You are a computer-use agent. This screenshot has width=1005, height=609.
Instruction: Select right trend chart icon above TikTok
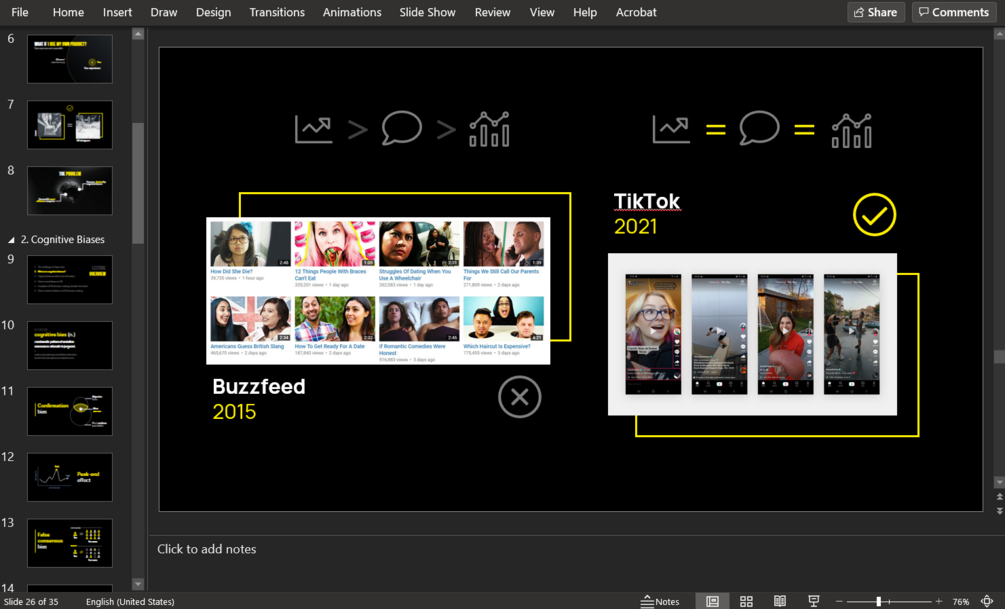670,129
